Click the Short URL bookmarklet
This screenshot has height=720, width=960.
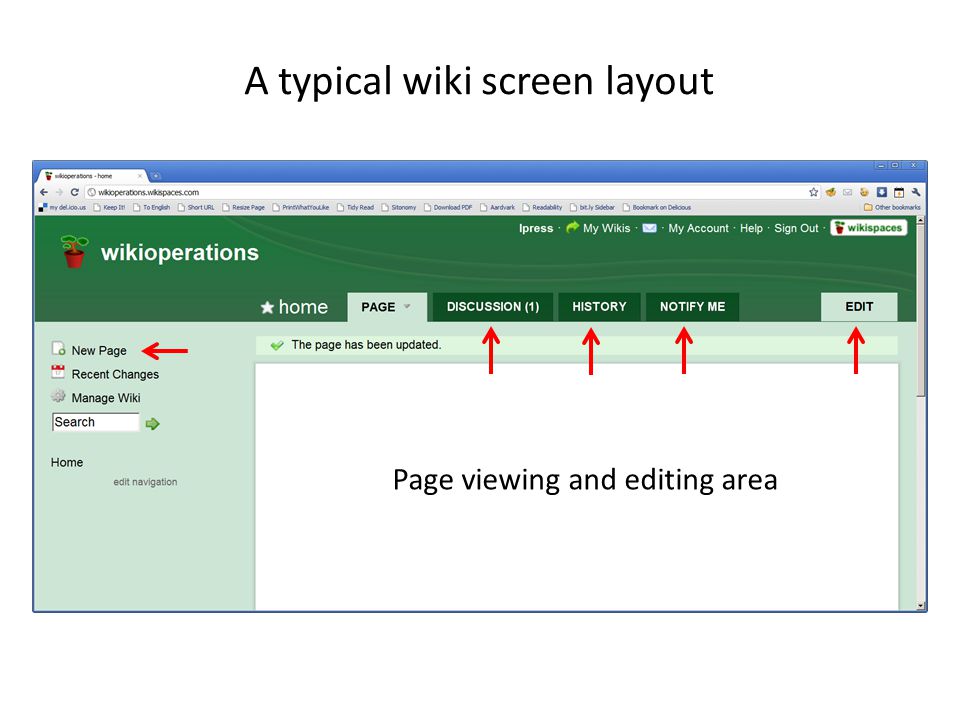click(196, 208)
